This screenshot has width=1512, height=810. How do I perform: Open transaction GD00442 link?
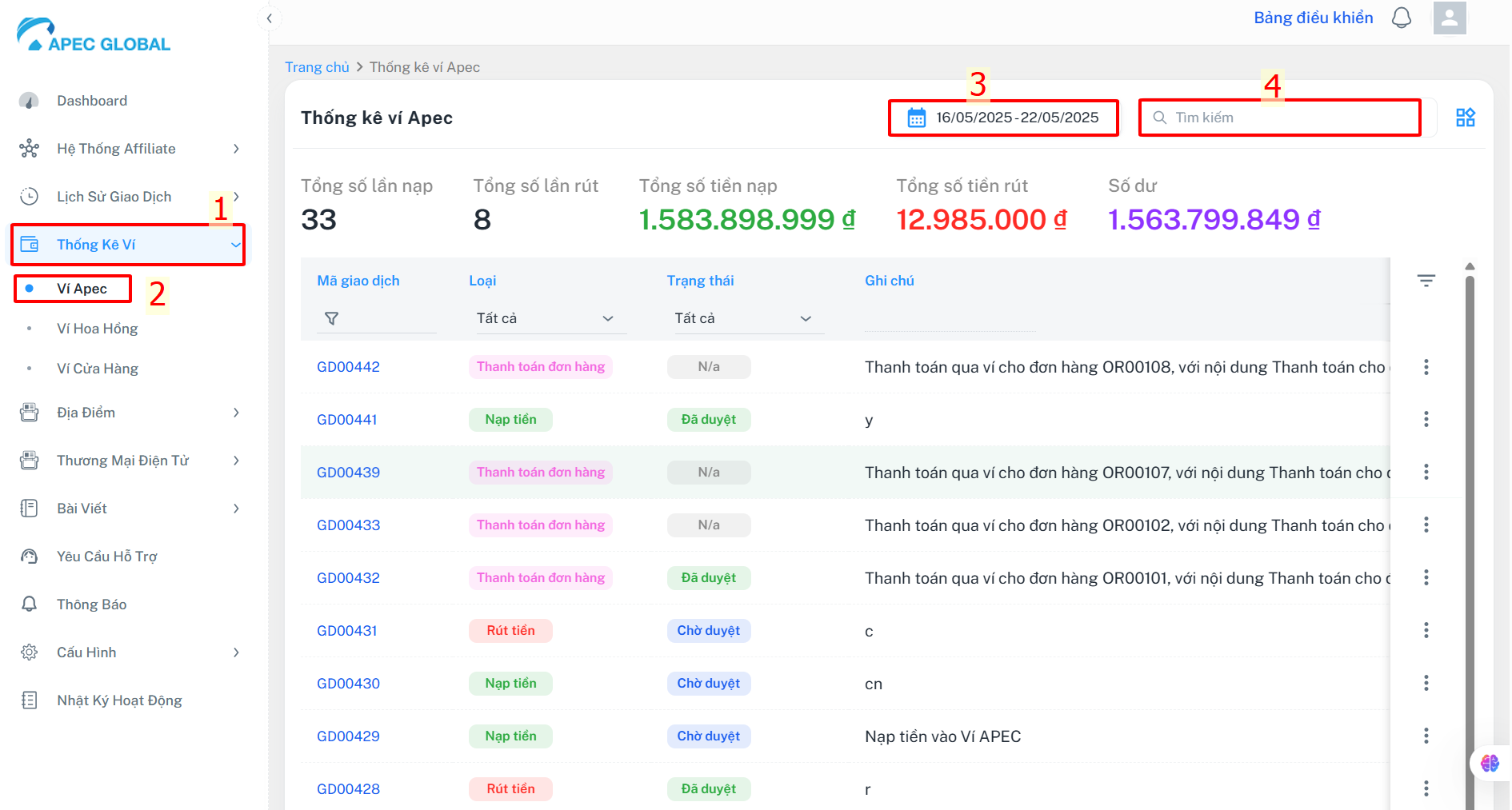[x=348, y=367]
